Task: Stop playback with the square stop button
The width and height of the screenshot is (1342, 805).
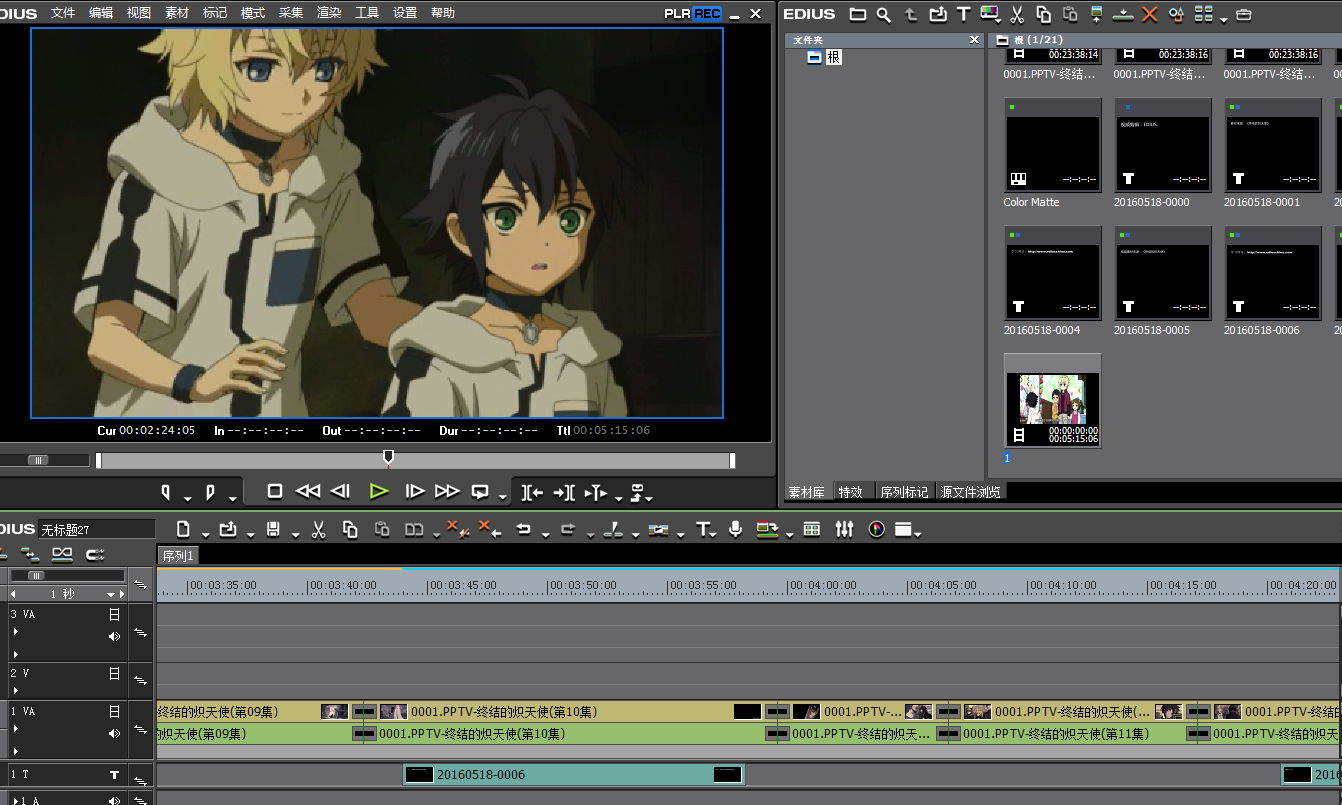Action: [275, 491]
